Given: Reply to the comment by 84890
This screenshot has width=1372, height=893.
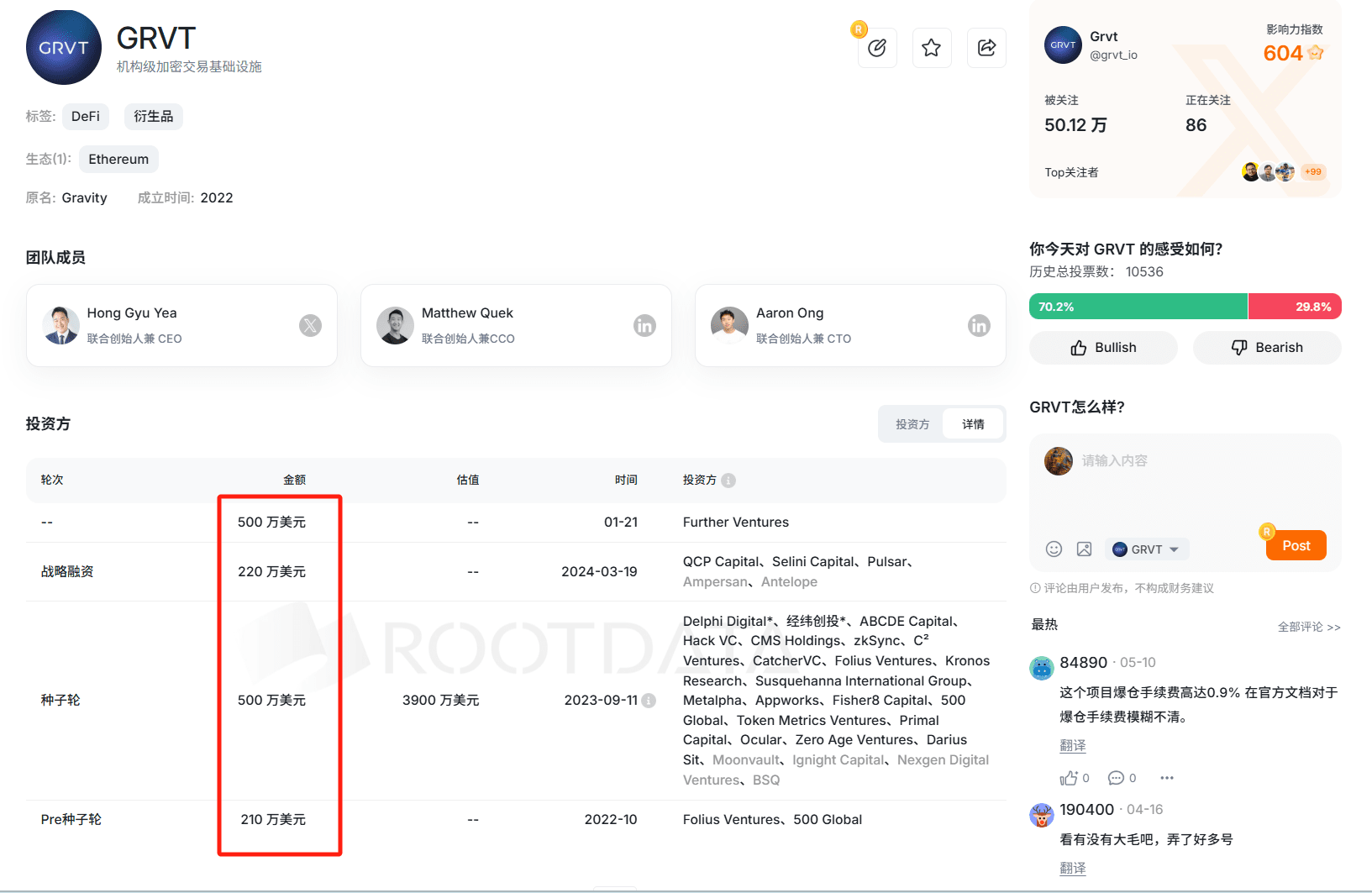Looking at the screenshot, I should (1116, 778).
